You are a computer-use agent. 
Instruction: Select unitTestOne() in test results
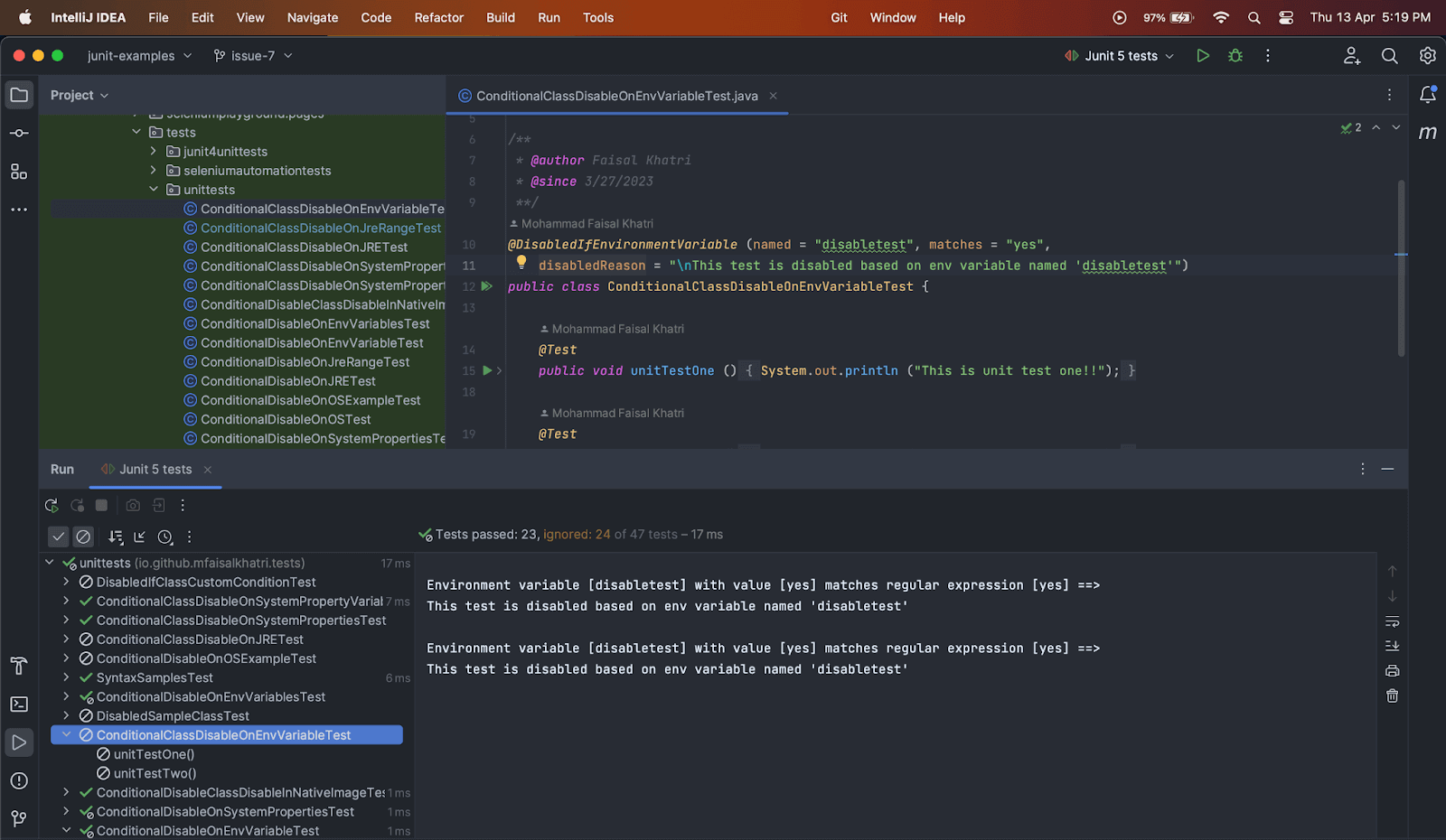pyautogui.click(x=154, y=754)
